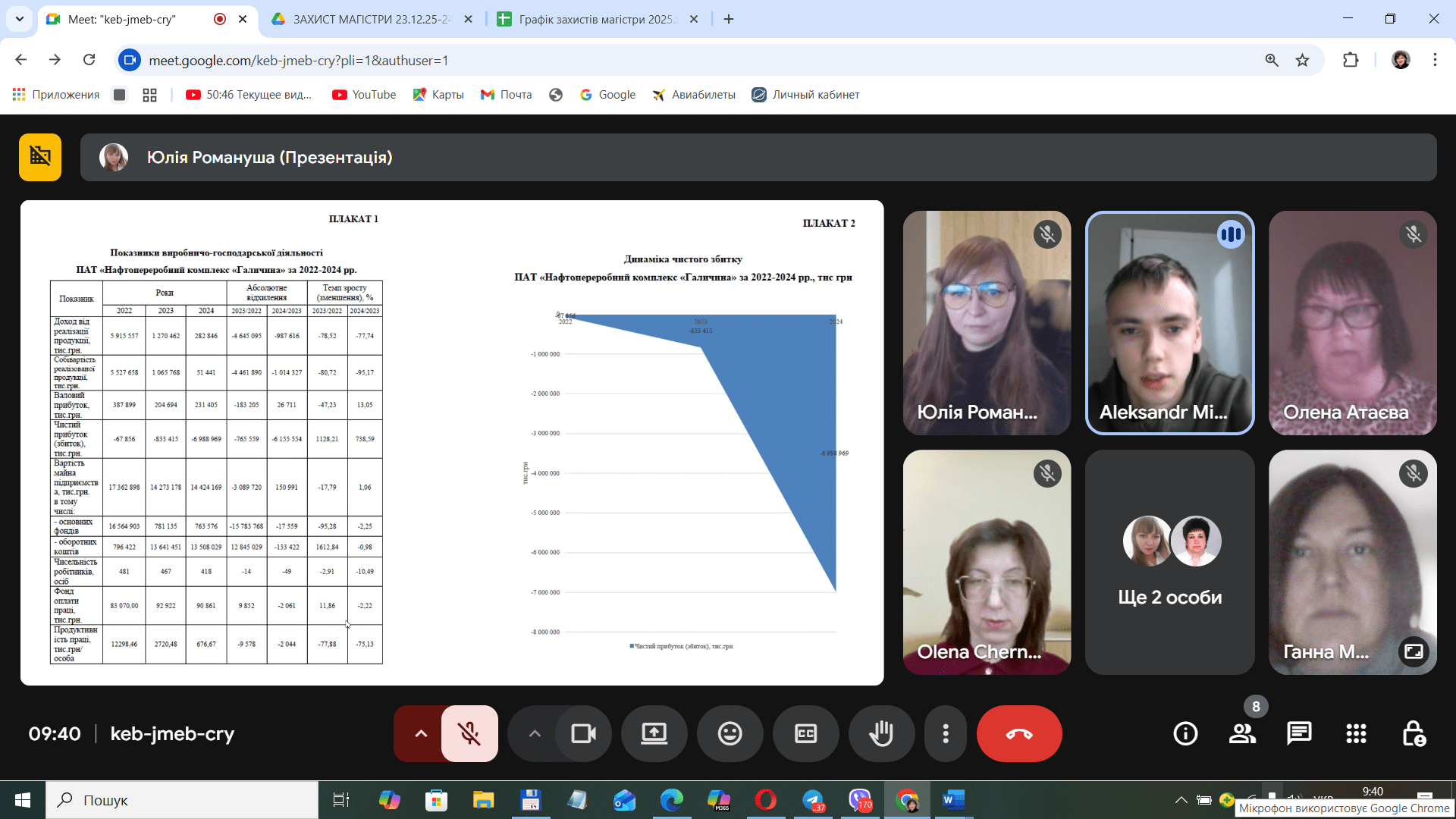Screen dimensions: 1456x819
Task: Turn on closed captions
Action: pos(805,733)
